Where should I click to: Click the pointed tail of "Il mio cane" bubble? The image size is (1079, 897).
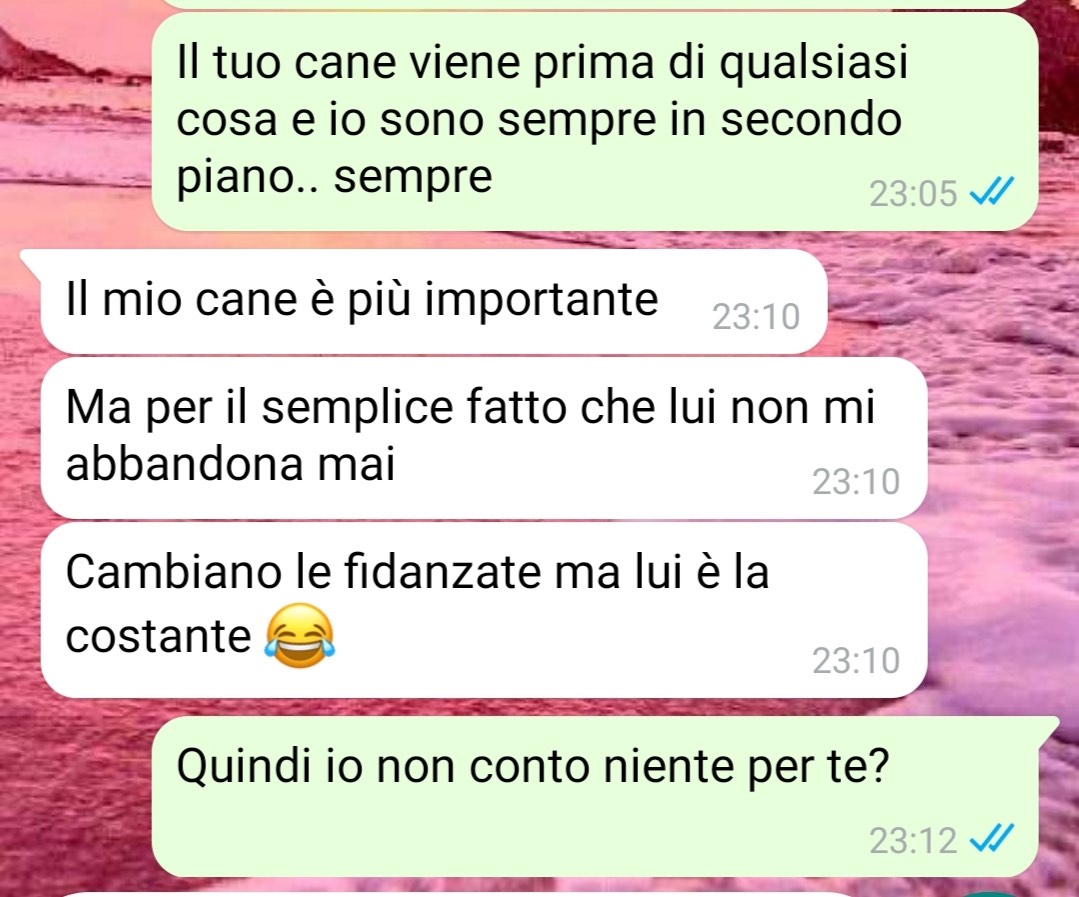click(32, 260)
